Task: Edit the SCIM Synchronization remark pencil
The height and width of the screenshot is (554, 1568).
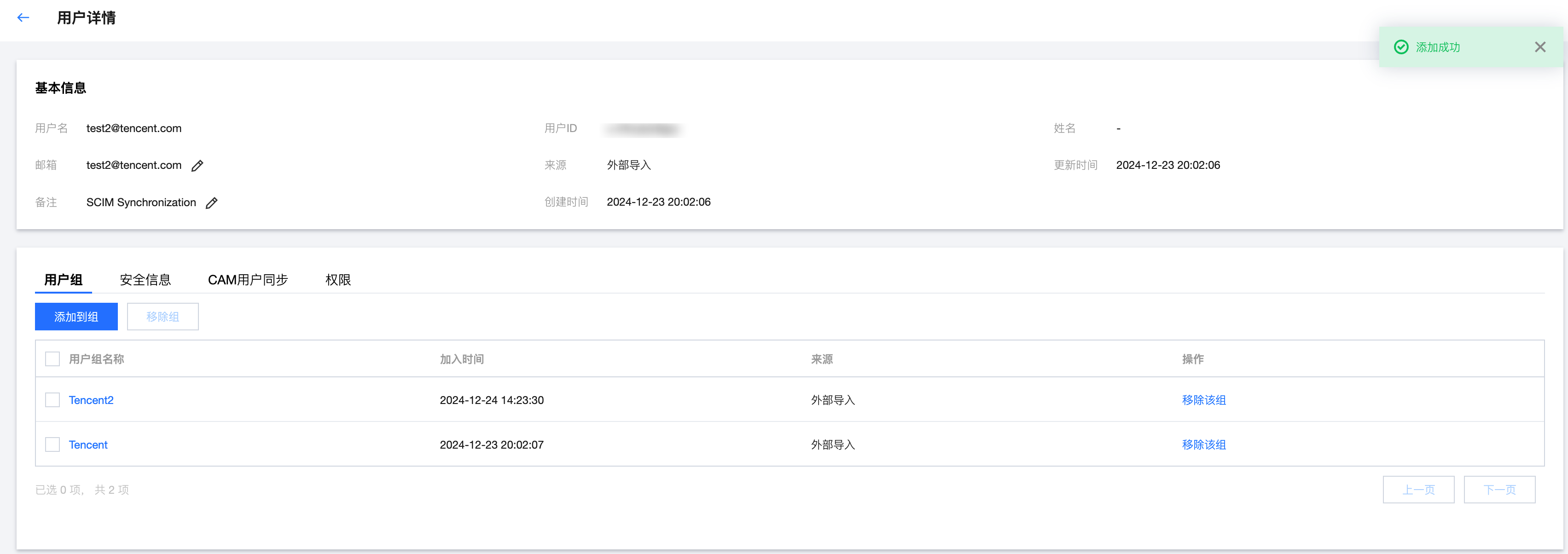Action: (211, 203)
